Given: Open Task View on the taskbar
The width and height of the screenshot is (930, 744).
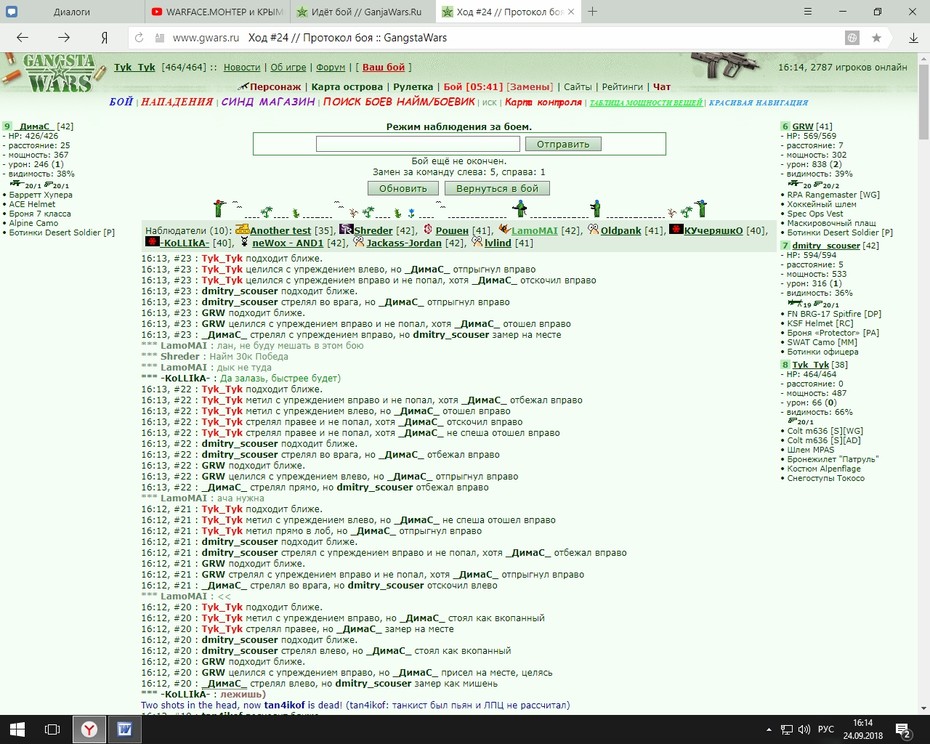Looking at the screenshot, I should (52, 729).
